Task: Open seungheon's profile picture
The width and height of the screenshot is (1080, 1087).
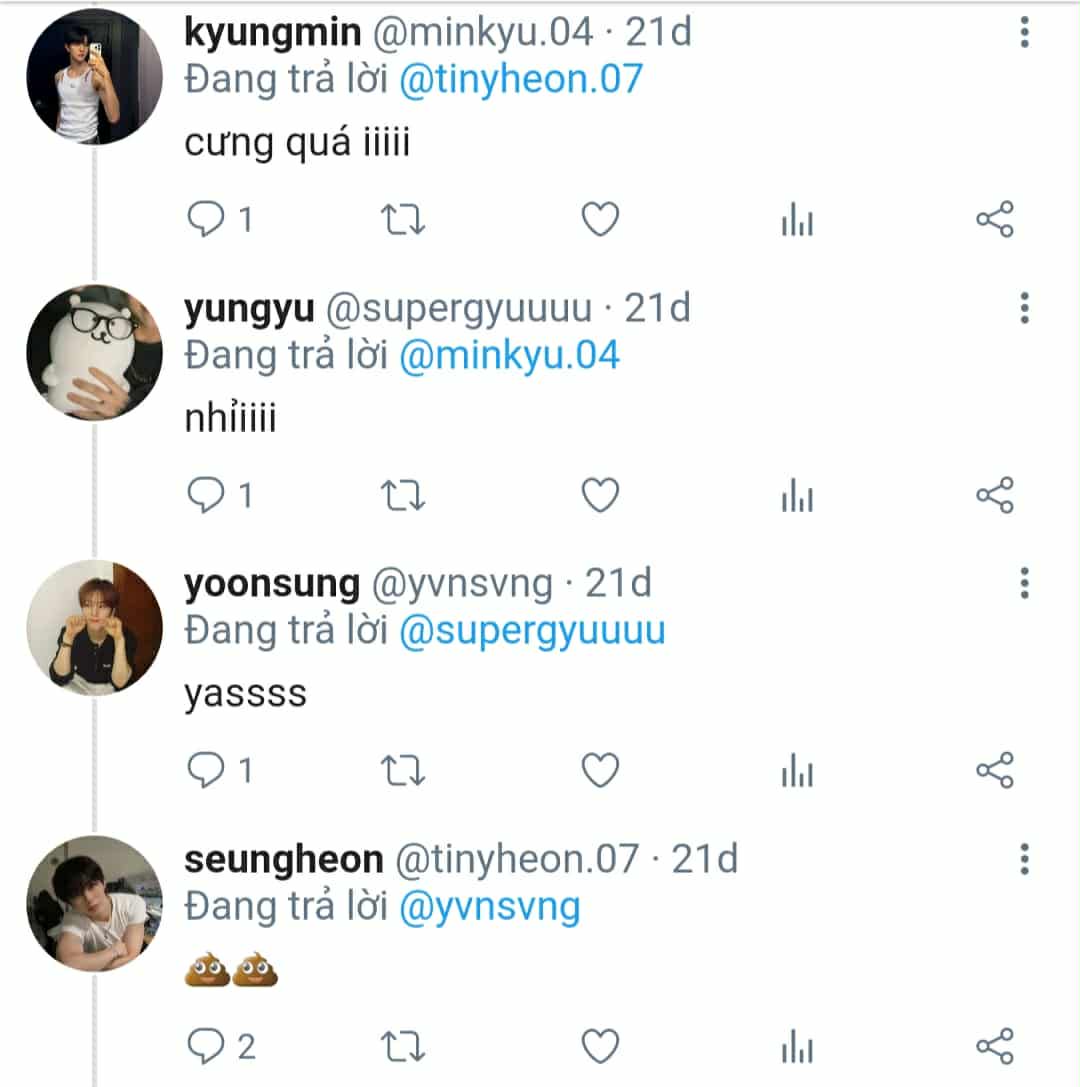Action: point(94,904)
